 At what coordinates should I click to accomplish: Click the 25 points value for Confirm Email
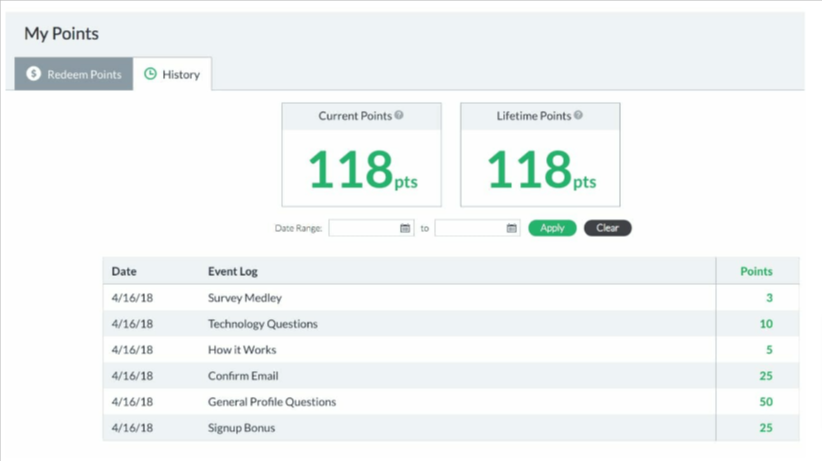766,376
